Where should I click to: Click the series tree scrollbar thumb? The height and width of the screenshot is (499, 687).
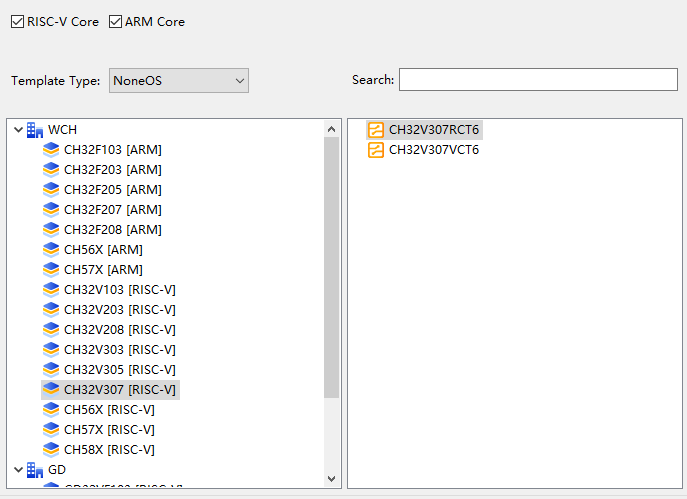pyautogui.click(x=332, y=267)
